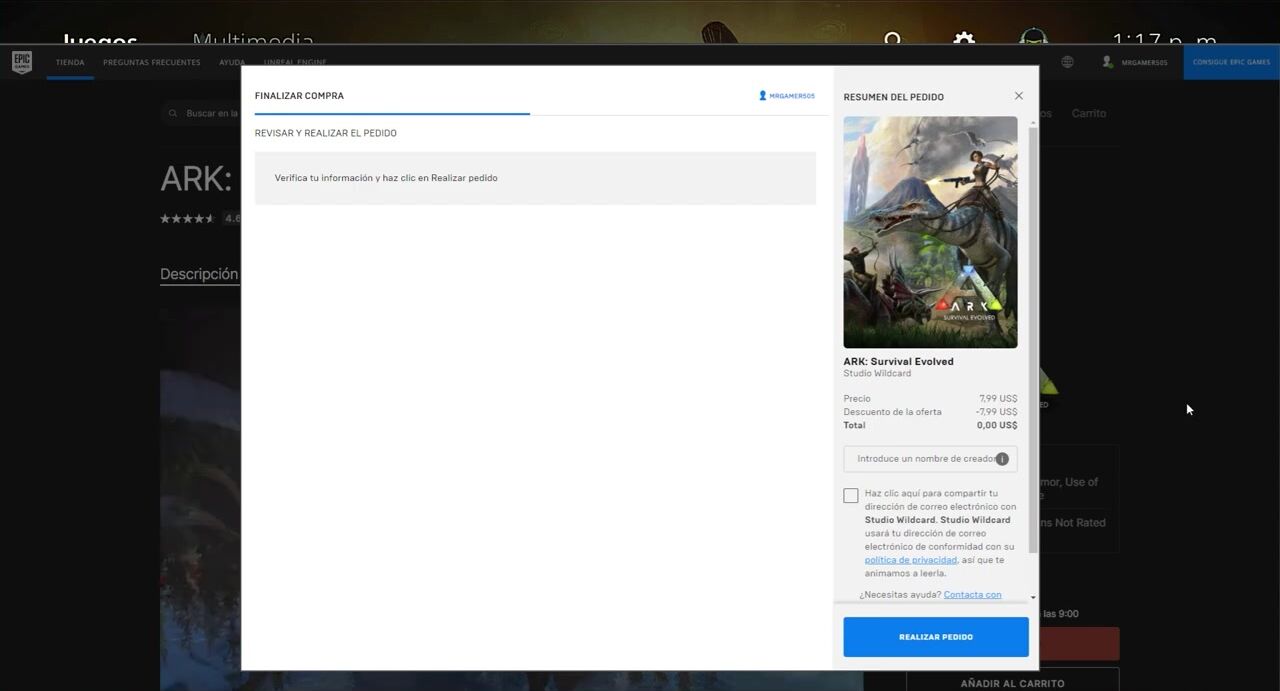Select the FINALIZAR COMPRA tab

coord(299,96)
